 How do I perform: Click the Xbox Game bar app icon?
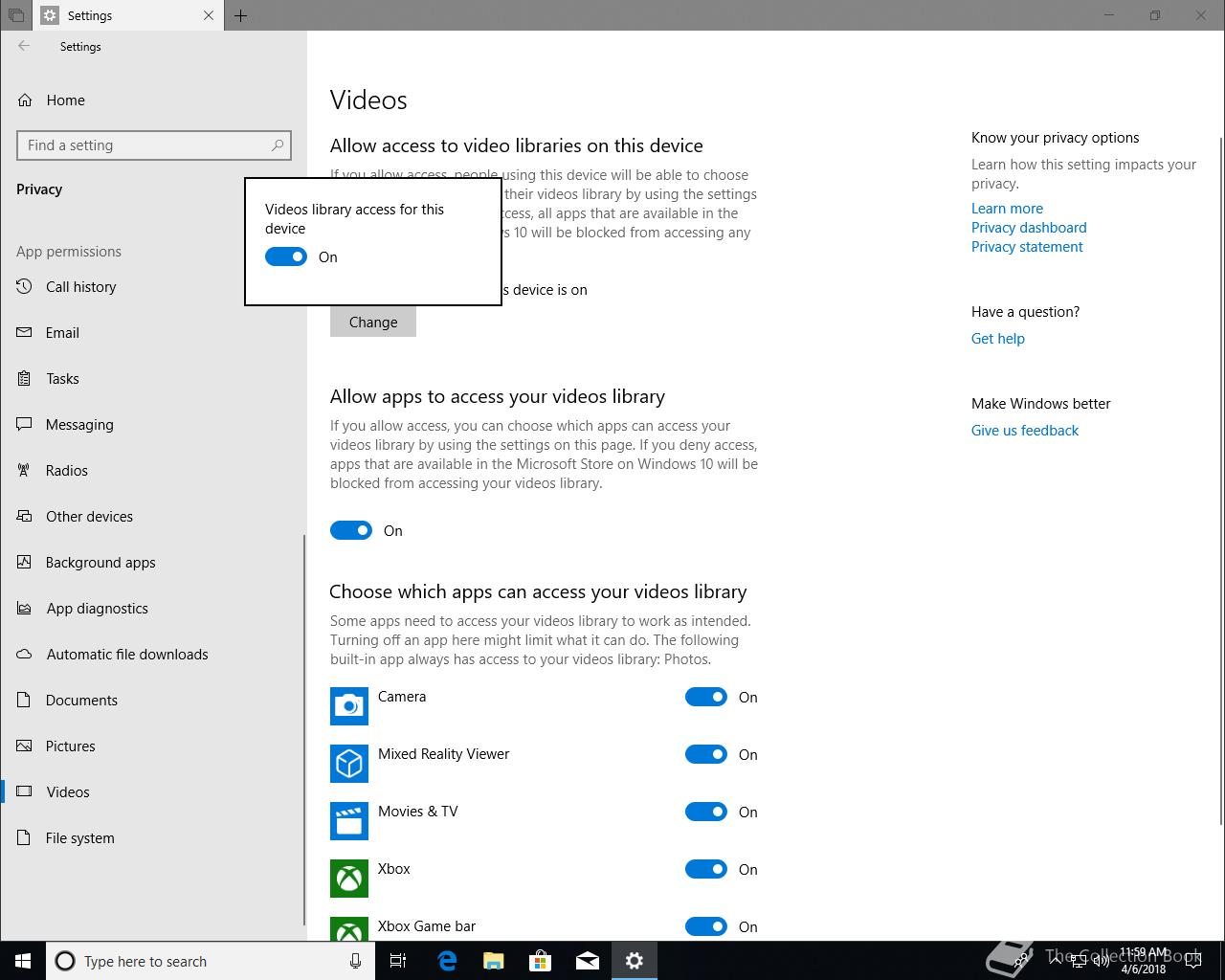349,928
